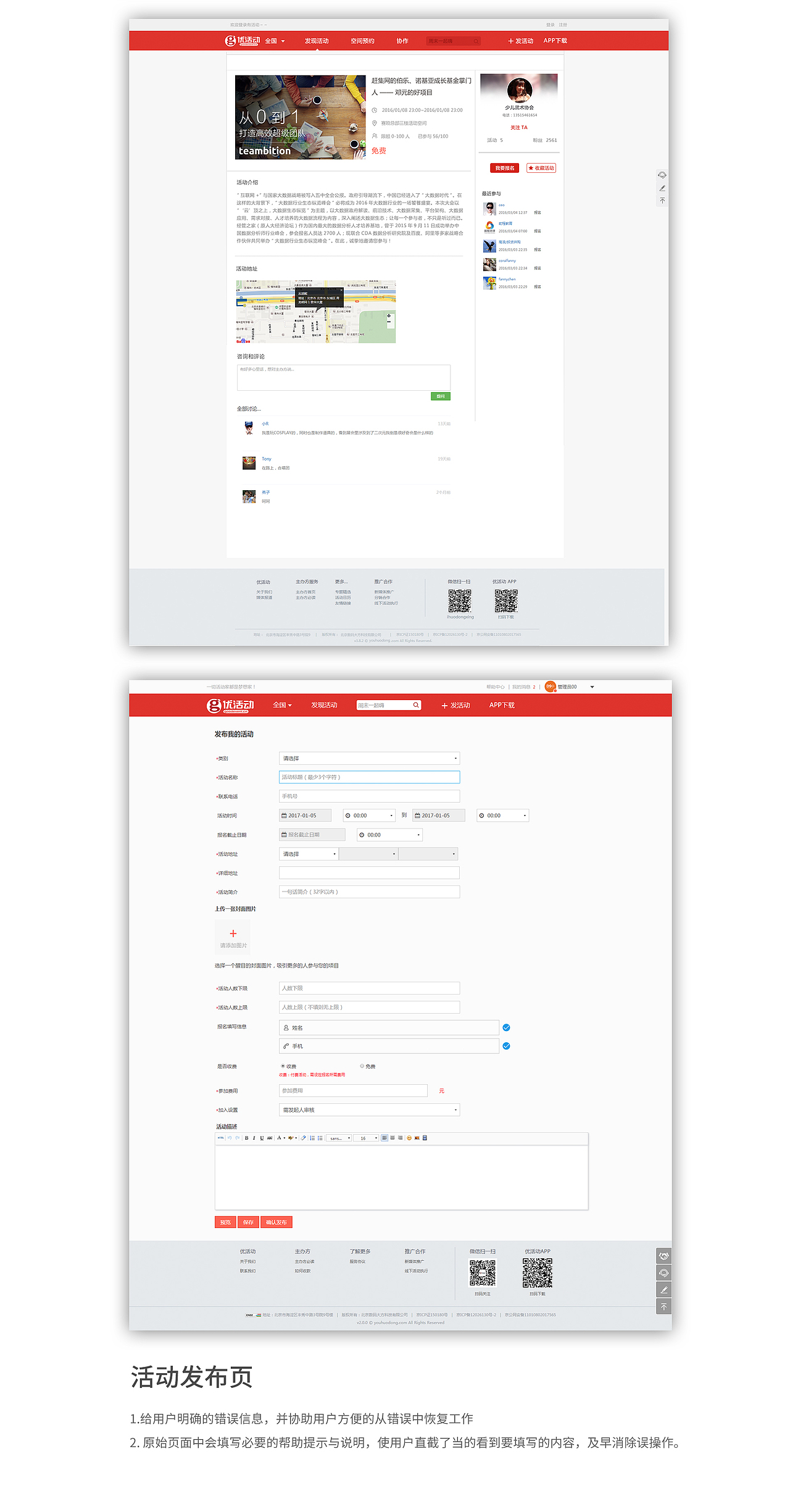790x1512 pixels.
Task: Click the 参加费用 input field
Action: click(x=353, y=1091)
